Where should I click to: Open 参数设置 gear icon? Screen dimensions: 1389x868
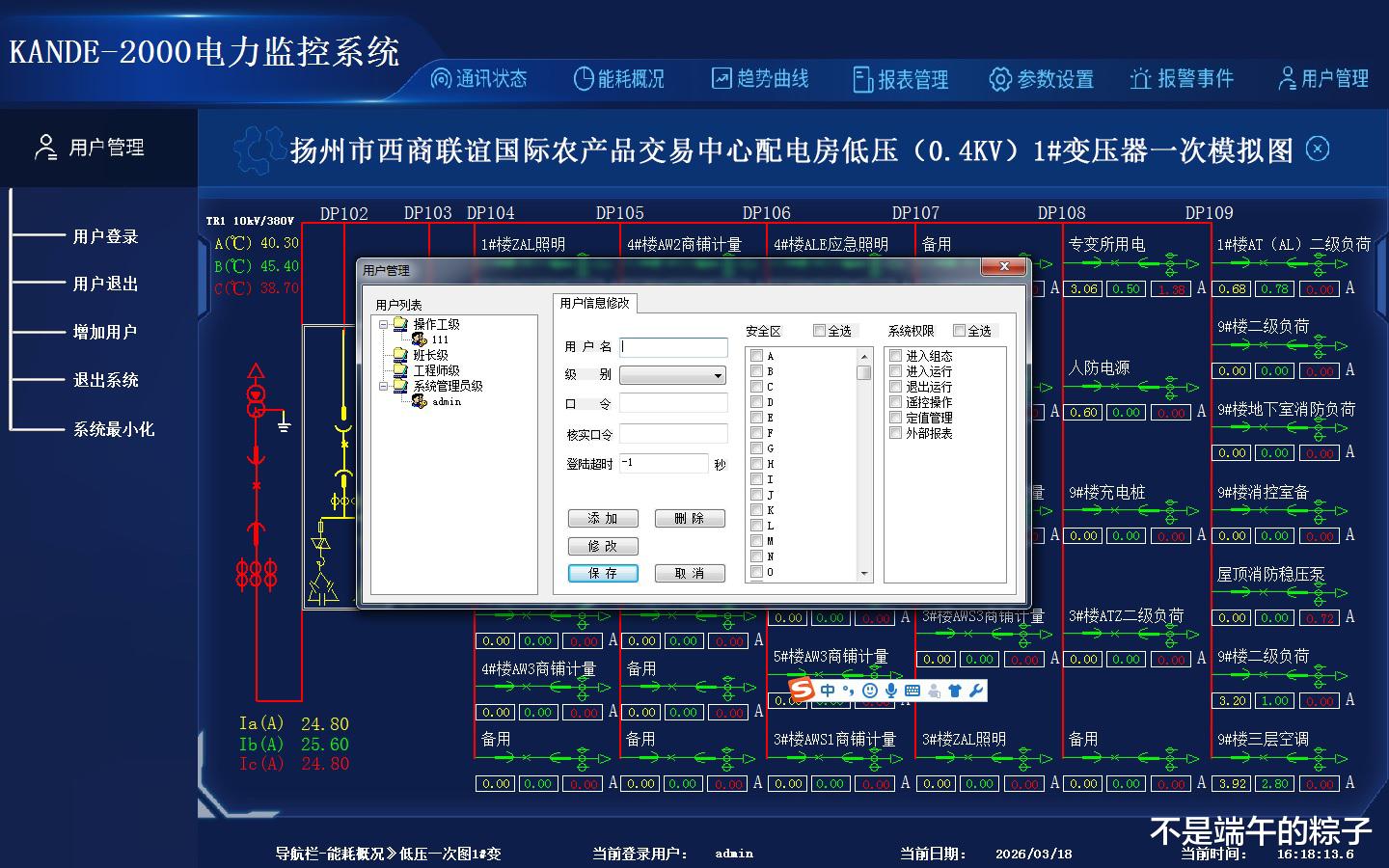point(1000,79)
